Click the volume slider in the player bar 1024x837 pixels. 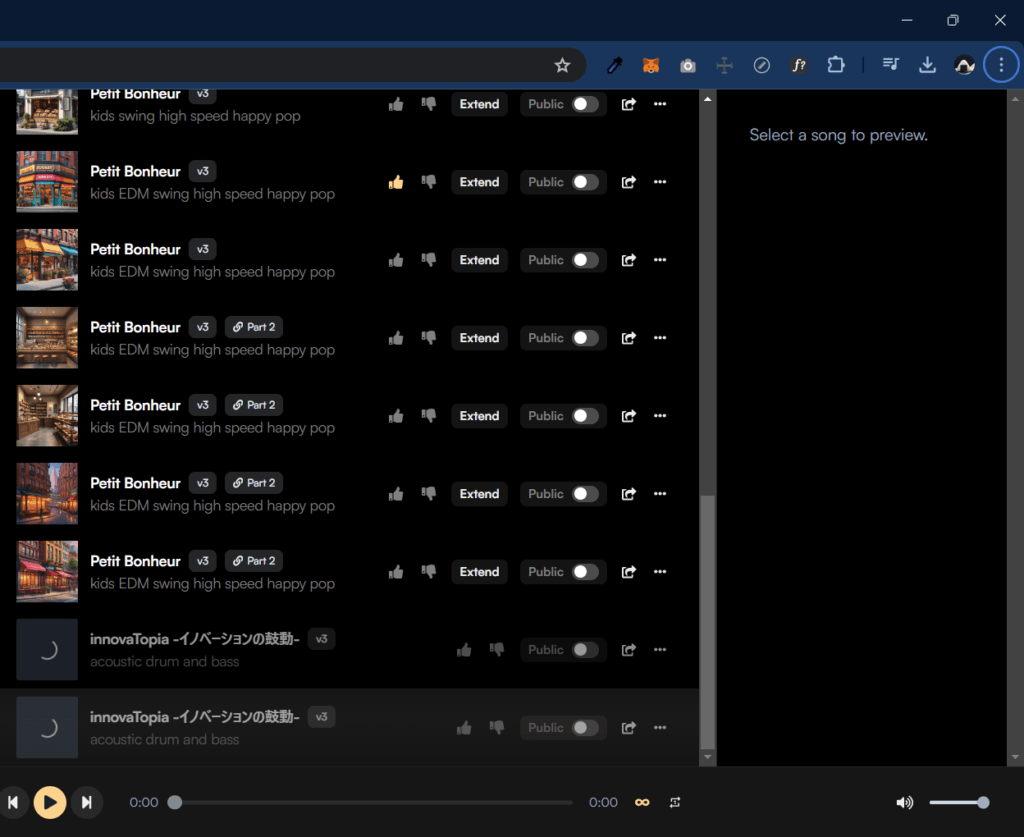click(957, 802)
